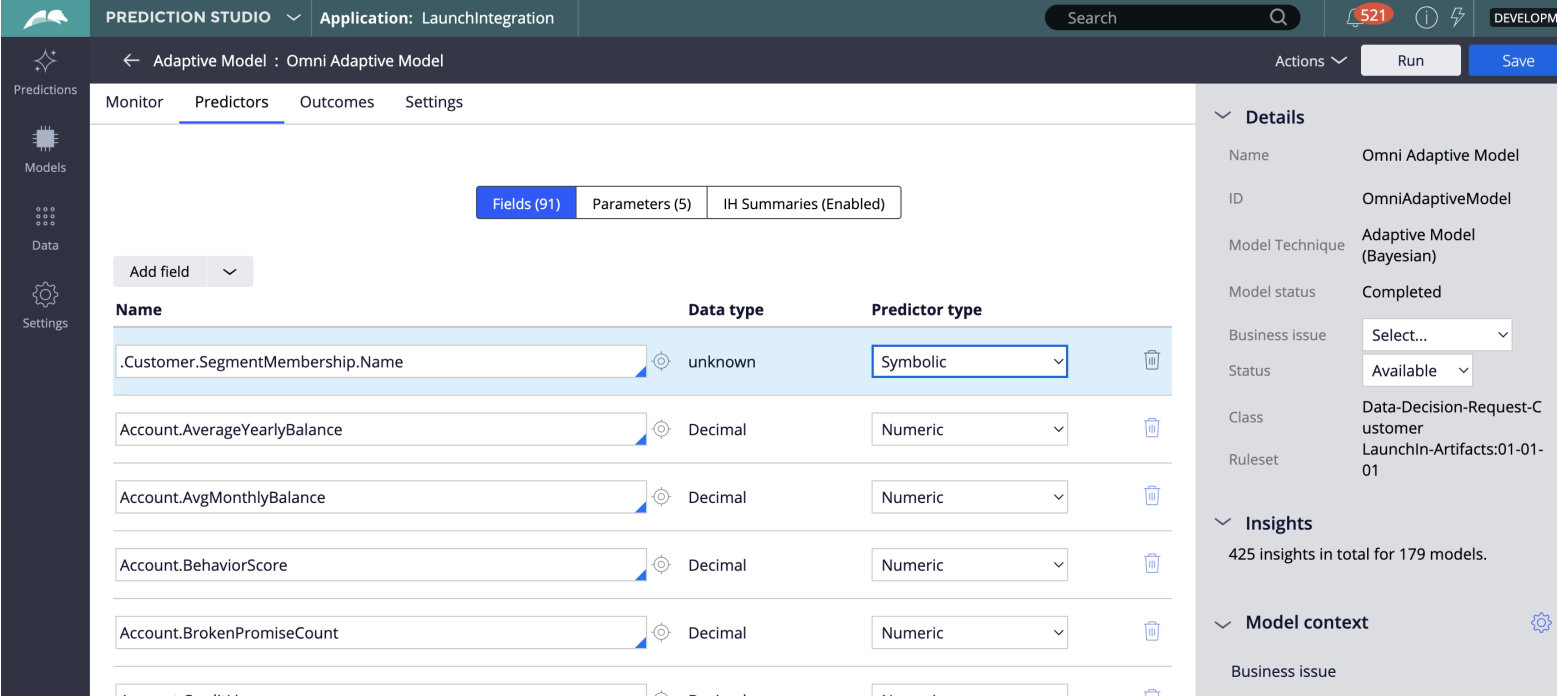Open Predictor type dropdown for Customer.SegmentMembership.Name
The width and height of the screenshot is (1557, 696).
(x=969, y=362)
